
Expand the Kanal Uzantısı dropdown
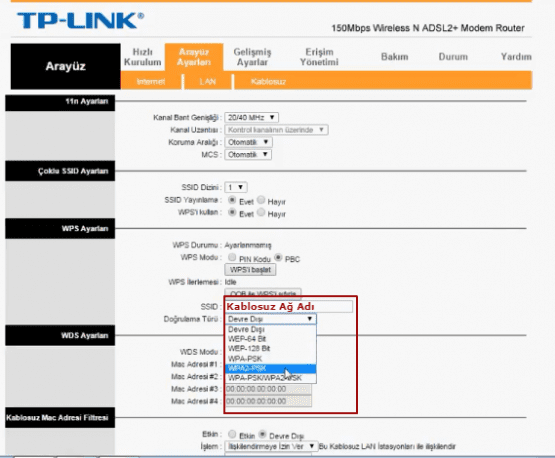(276, 130)
